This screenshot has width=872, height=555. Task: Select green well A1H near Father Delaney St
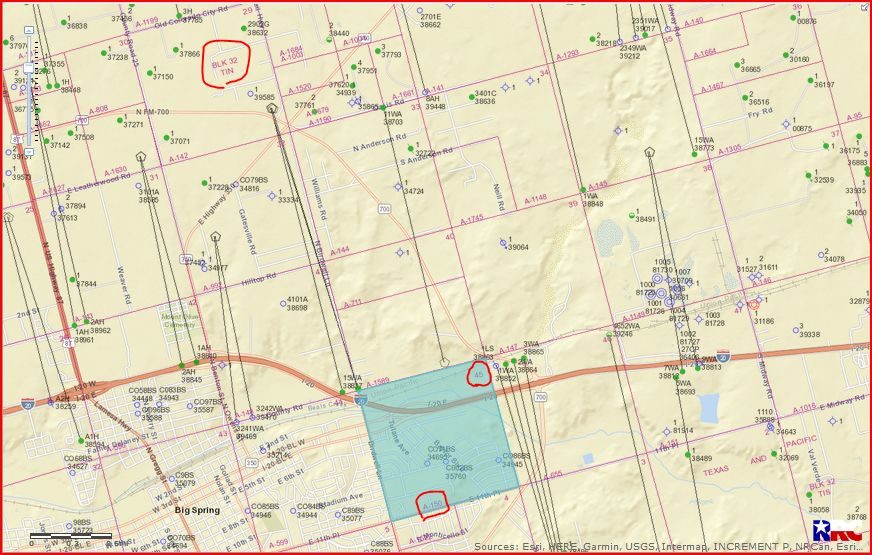point(81,440)
